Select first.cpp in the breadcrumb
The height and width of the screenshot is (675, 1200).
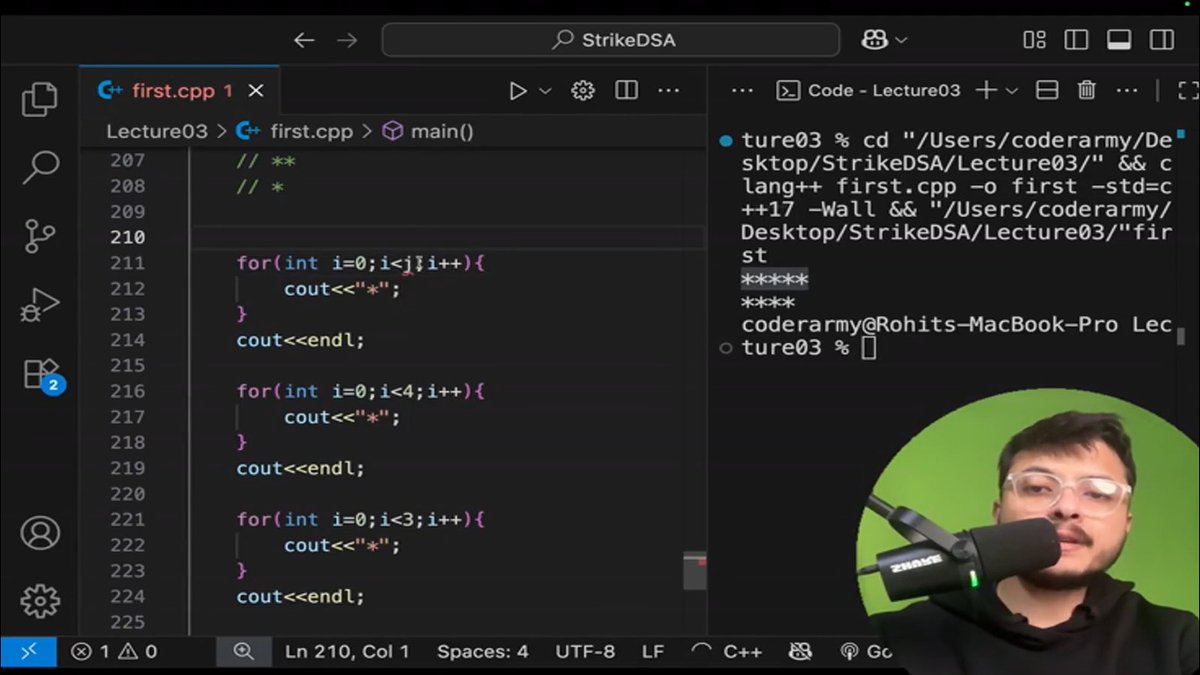coord(295,131)
